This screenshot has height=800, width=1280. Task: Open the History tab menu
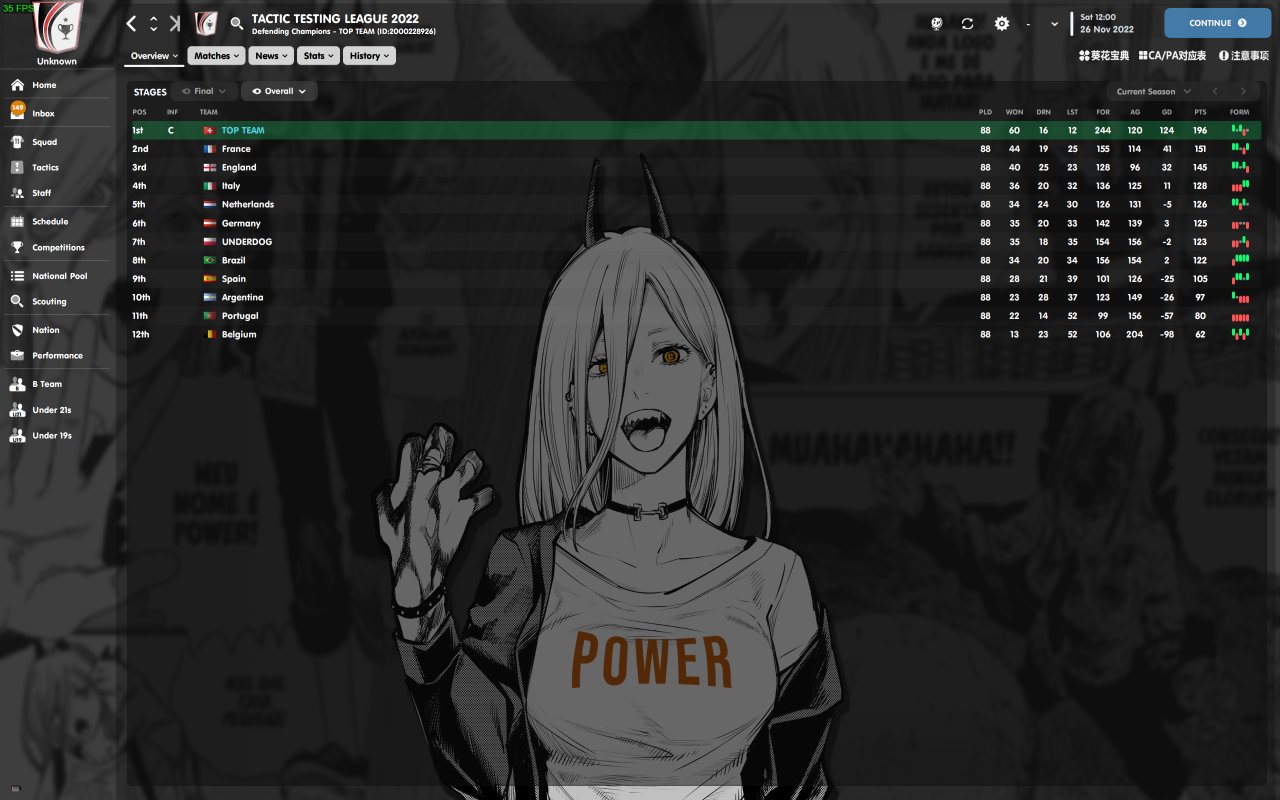(370, 56)
